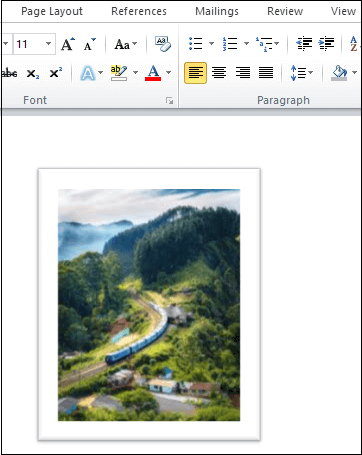Open the bullets list dropdown arrow
362x455 pixels.
coord(211,44)
